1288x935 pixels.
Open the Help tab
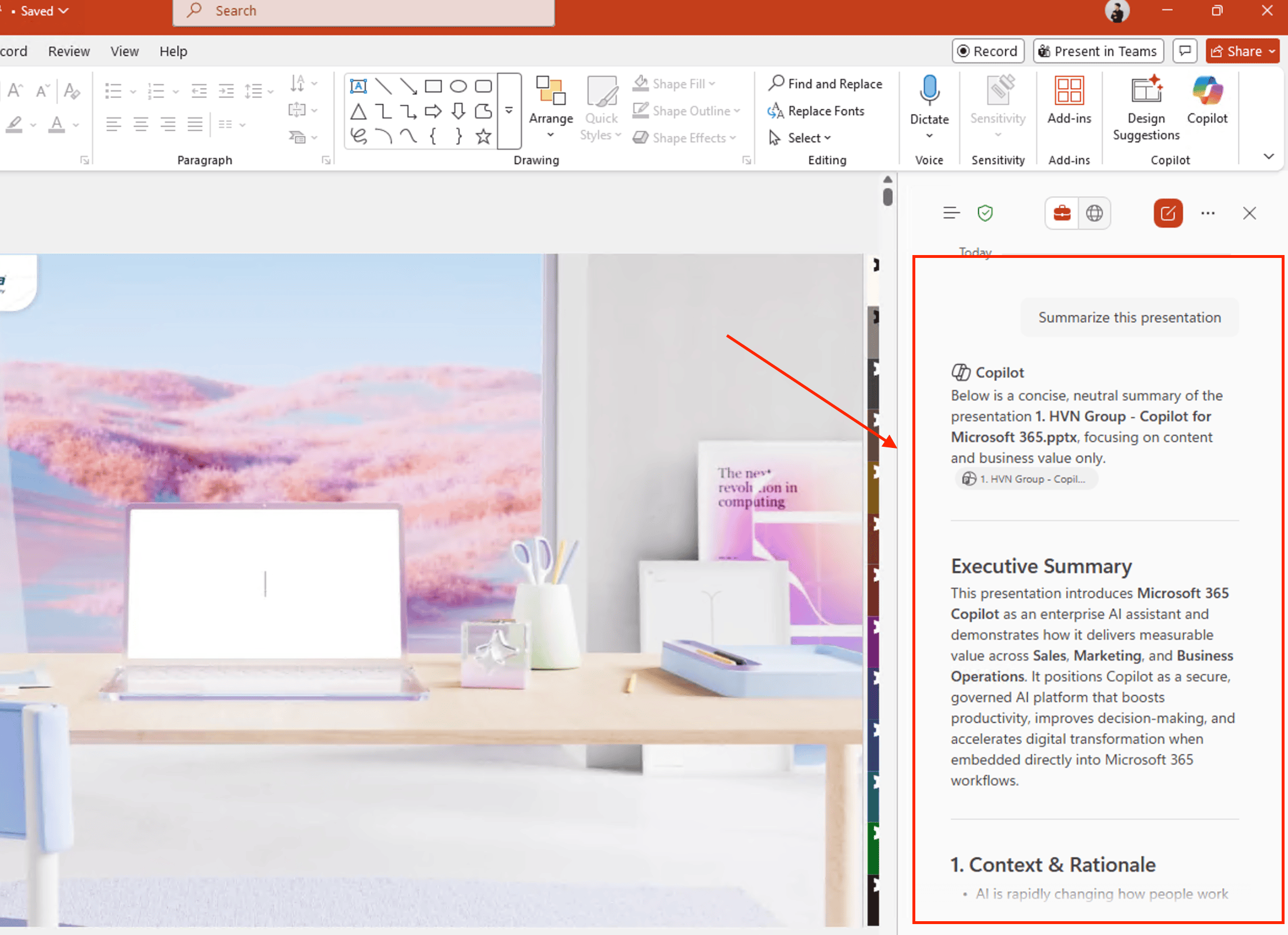[x=173, y=51]
